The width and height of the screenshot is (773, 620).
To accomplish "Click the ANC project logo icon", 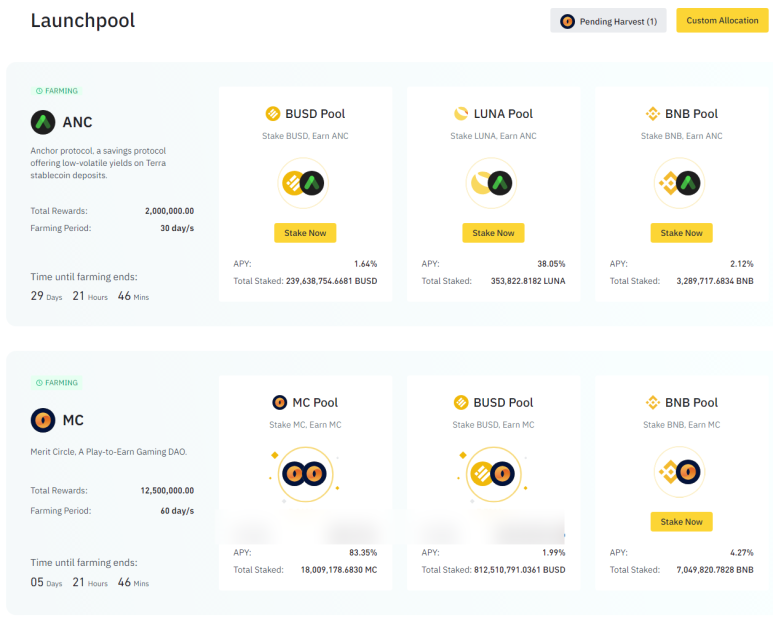I will coord(43,122).
